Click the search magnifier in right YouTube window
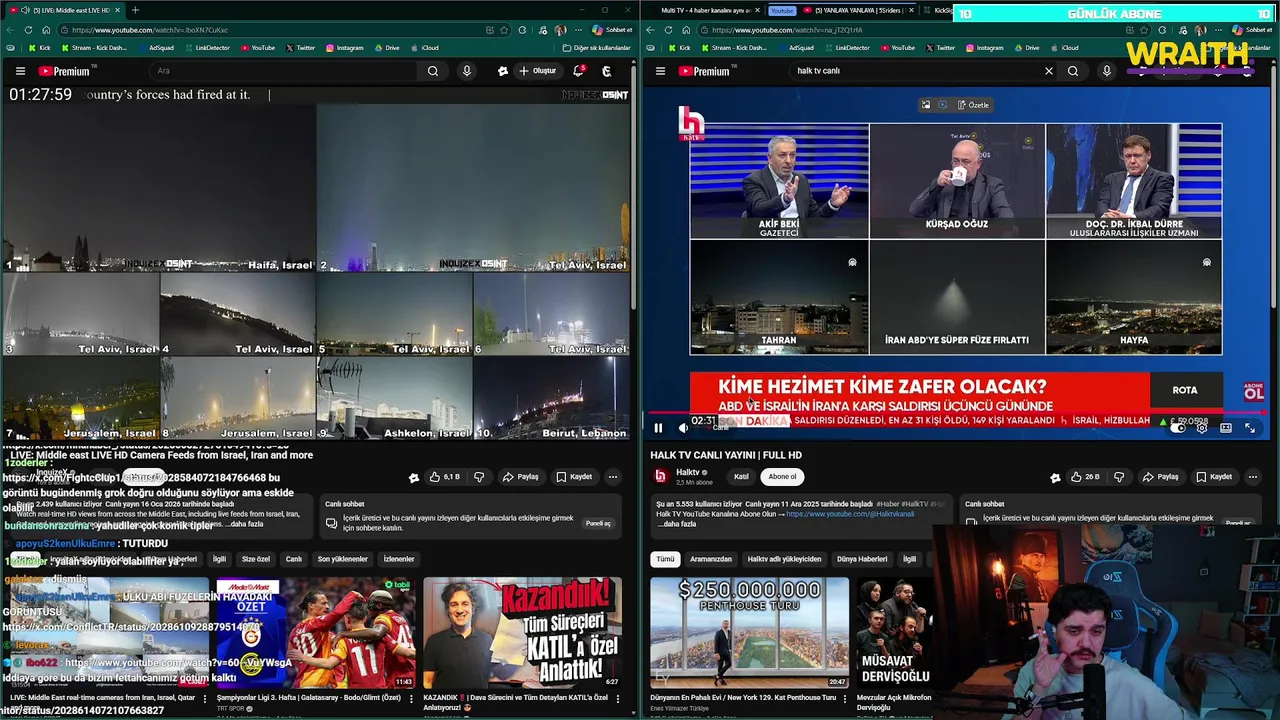 point(1073,71)
